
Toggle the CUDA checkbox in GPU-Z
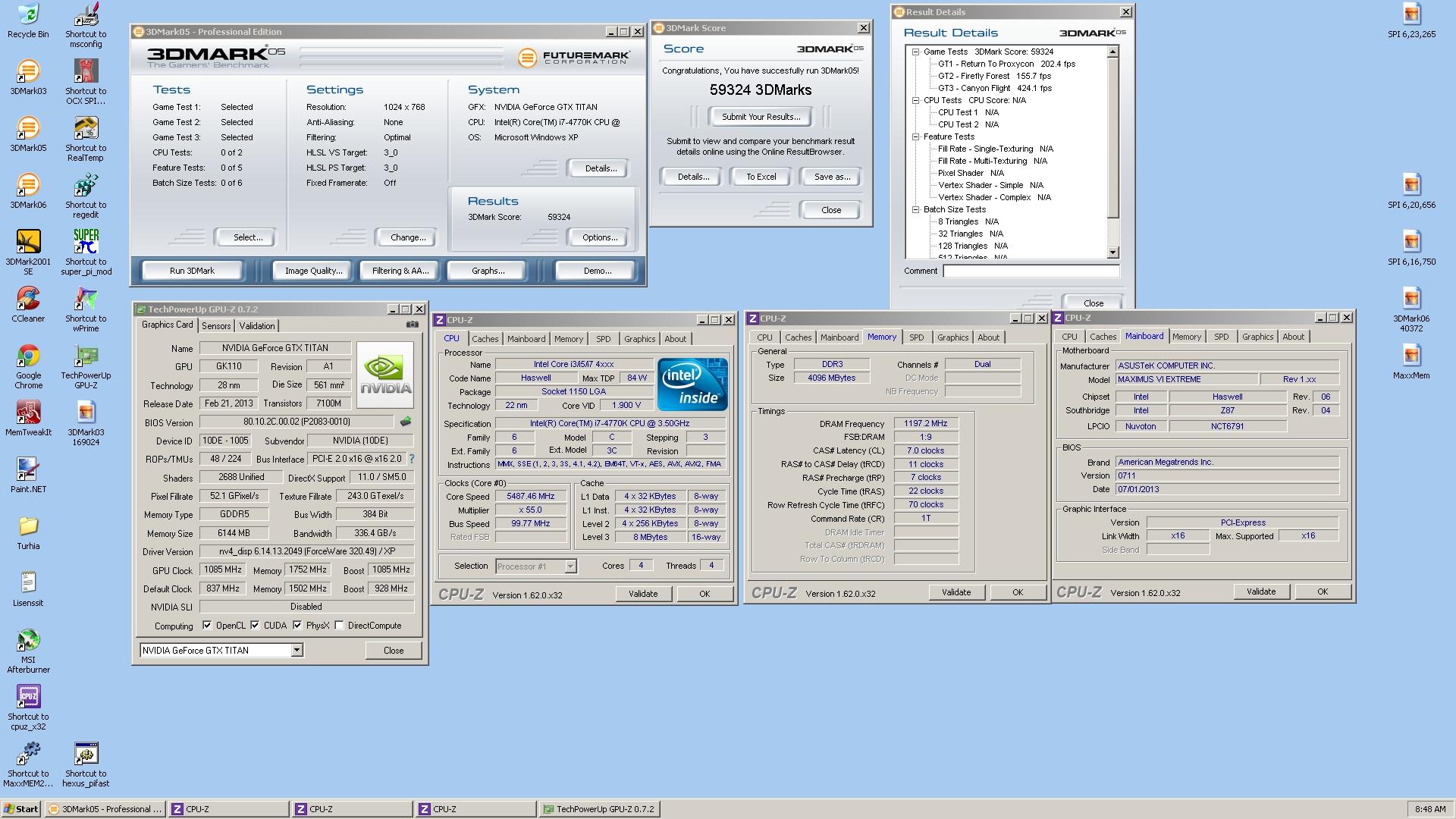pos(255,626)
